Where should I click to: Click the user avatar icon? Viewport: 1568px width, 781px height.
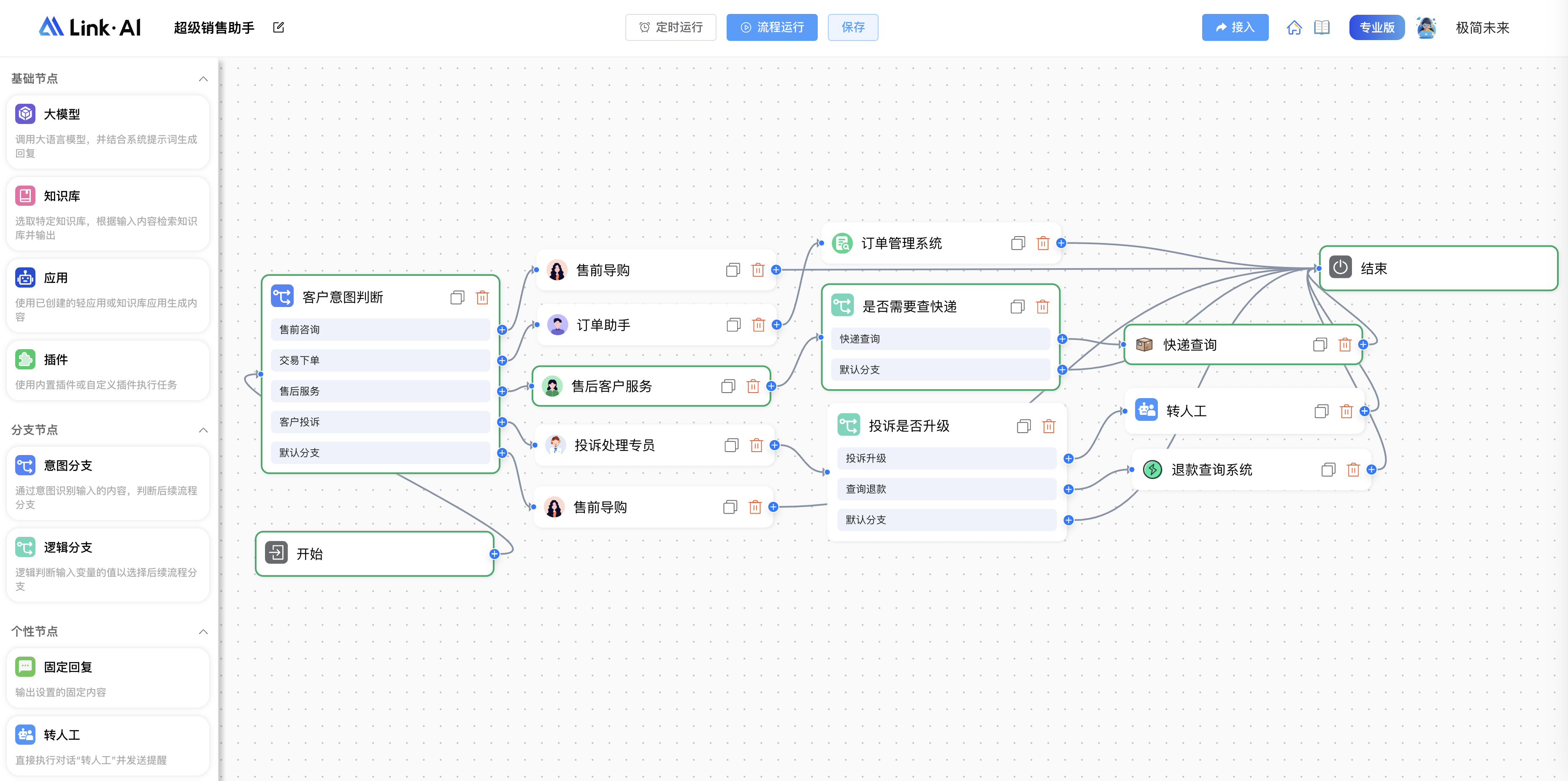1426,27
